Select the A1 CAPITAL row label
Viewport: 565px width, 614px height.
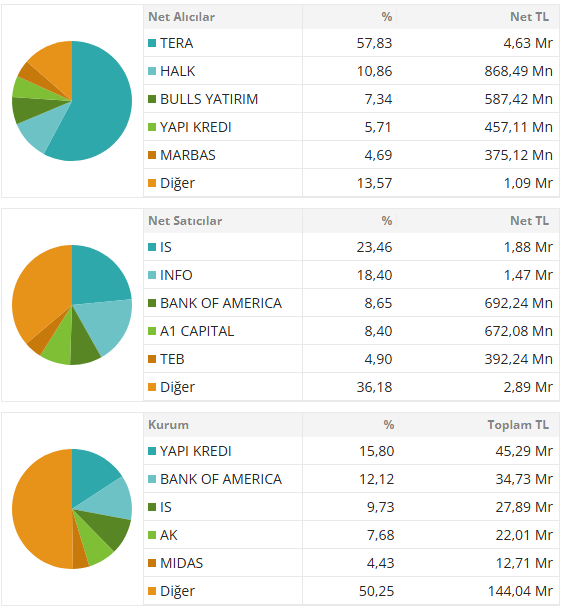pos(197,331)
